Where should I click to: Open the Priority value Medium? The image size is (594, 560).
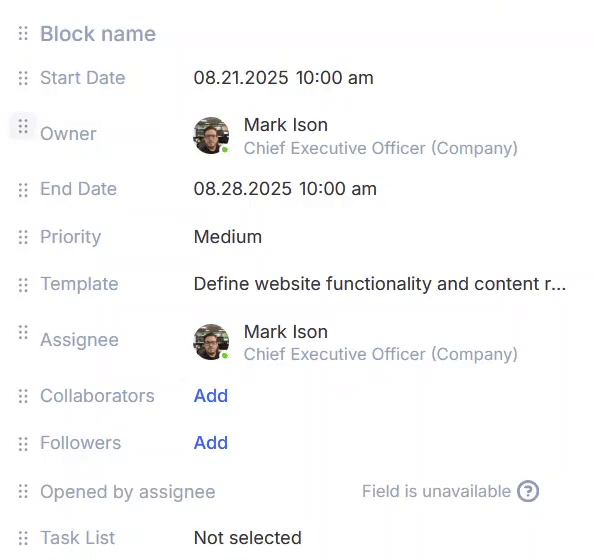228,237
